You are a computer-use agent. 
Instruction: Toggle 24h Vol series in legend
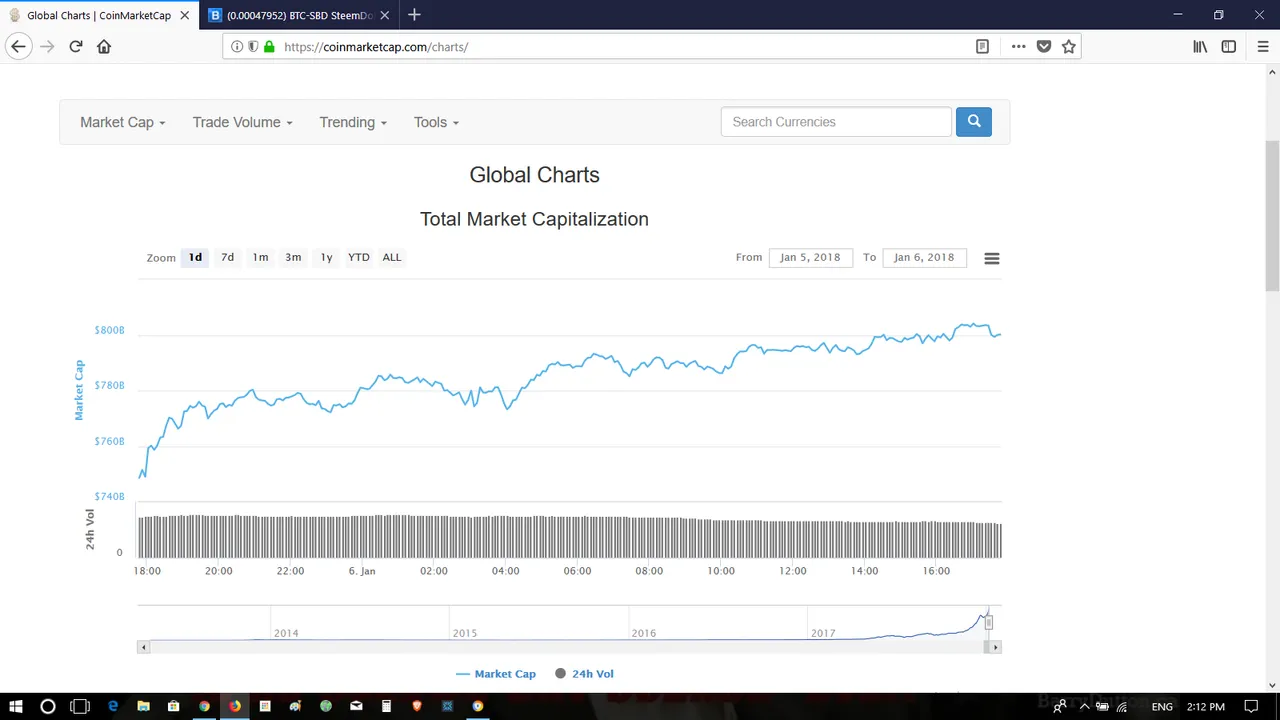point(584,674)
